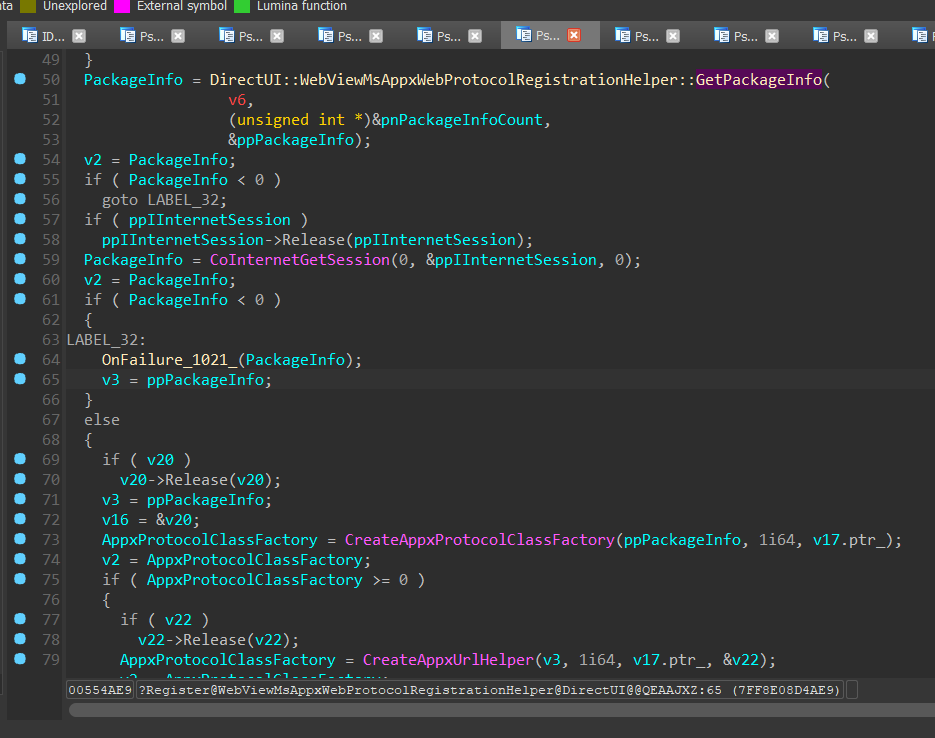Viewport: 935px width, 738px height.
Task: Click the icon of the ID... tab
Action: [29, 36]
